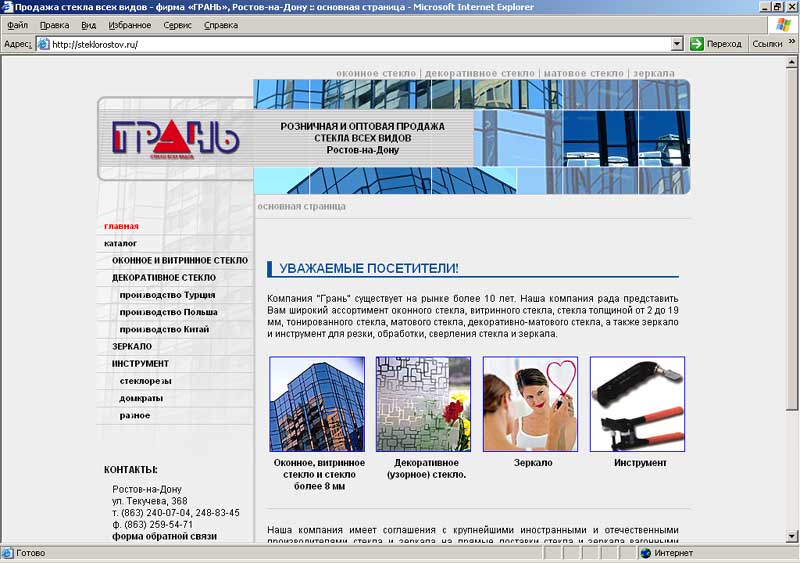Click the vertical scrollbar thumb
The image size is (800, 563).
tap(792, 238)
